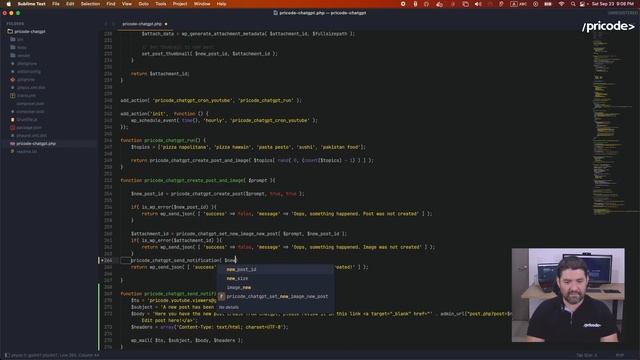640x360 pixels.
Task: Open Gruntfile.js in the sidebar
Action: [x=27, y=120]
